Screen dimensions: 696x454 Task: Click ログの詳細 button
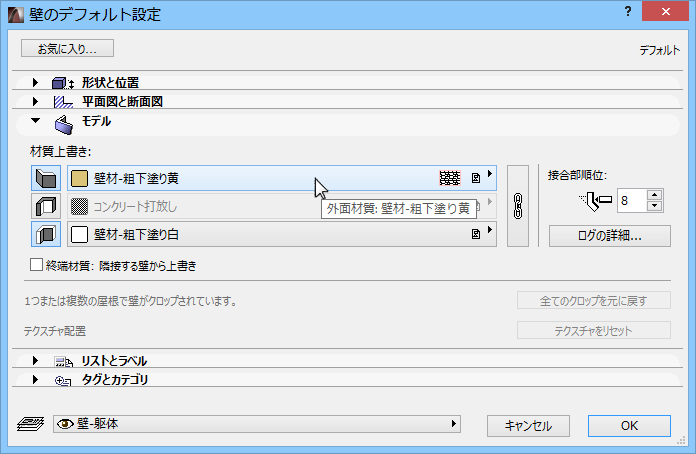pyautogui.click(x=609, y=236)
